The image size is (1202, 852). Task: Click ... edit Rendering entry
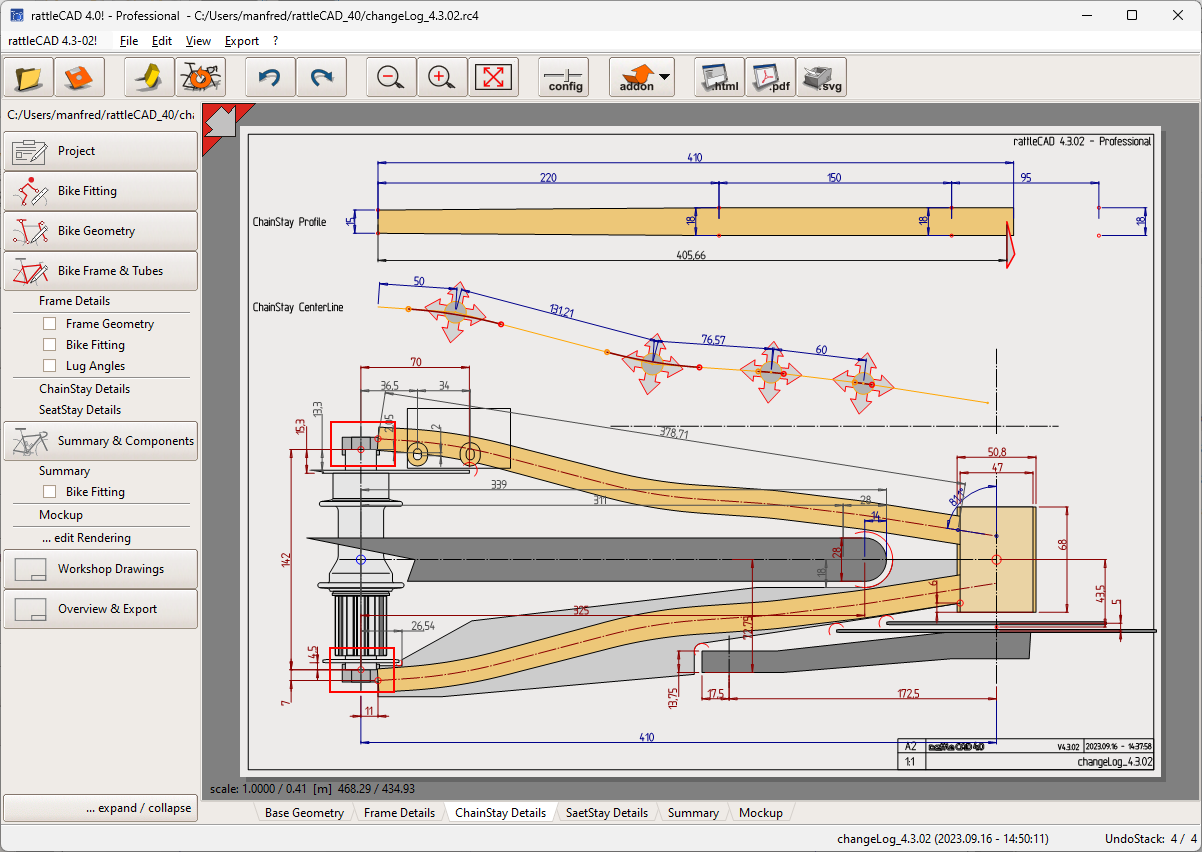point(87,538)
